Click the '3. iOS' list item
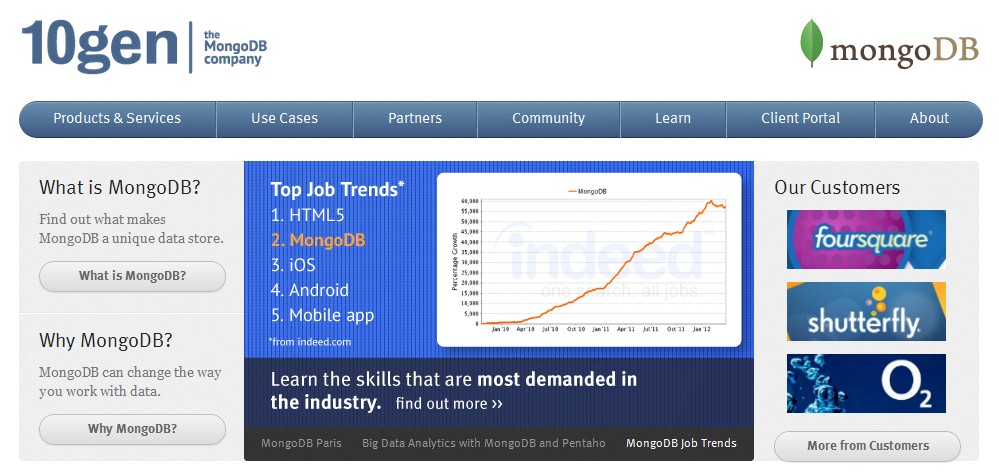Image resolution: width=999 pixels, height=476 pixels. (x=292, y=265)
